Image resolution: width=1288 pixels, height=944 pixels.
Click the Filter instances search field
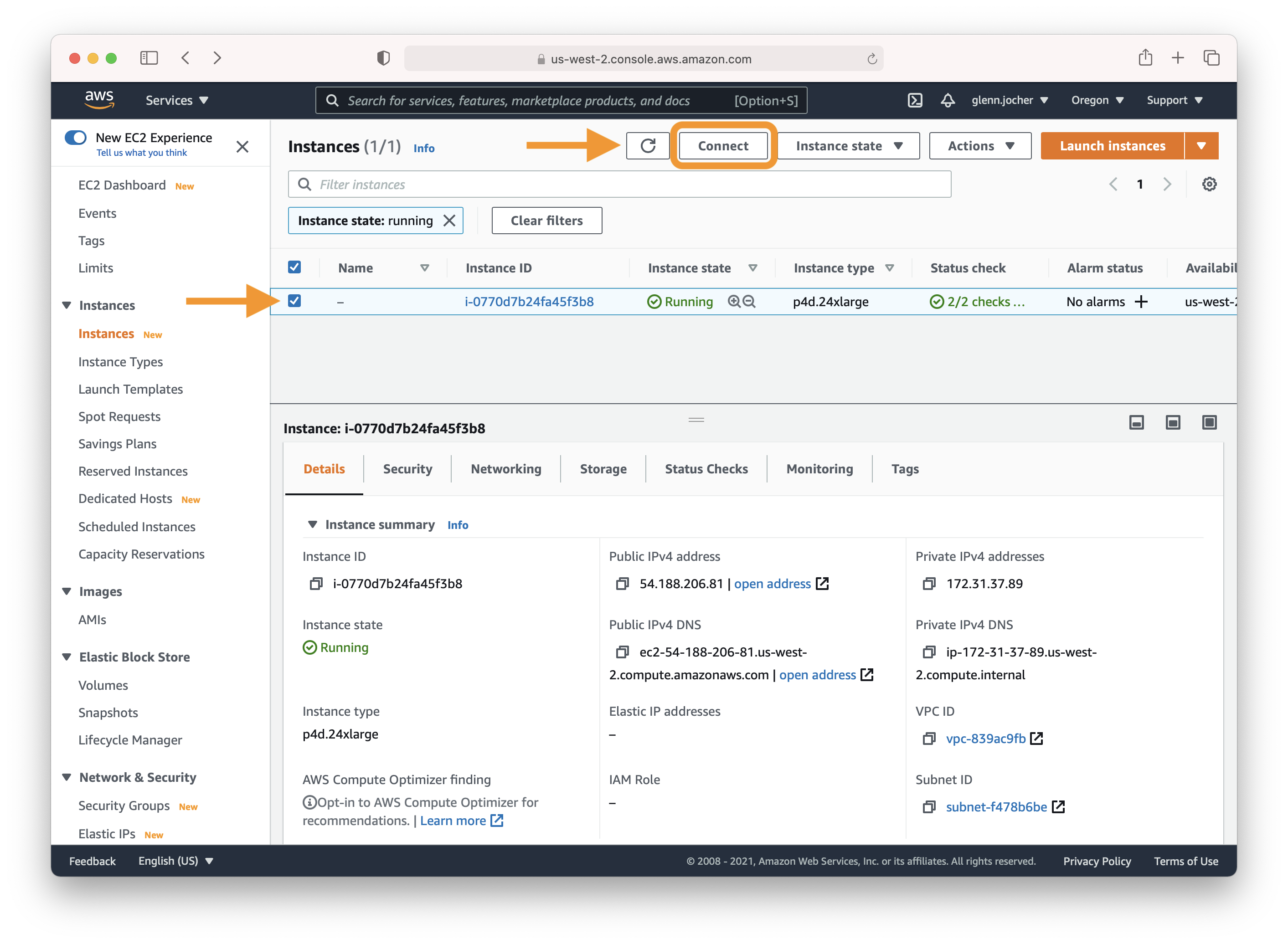coord(619,184)
